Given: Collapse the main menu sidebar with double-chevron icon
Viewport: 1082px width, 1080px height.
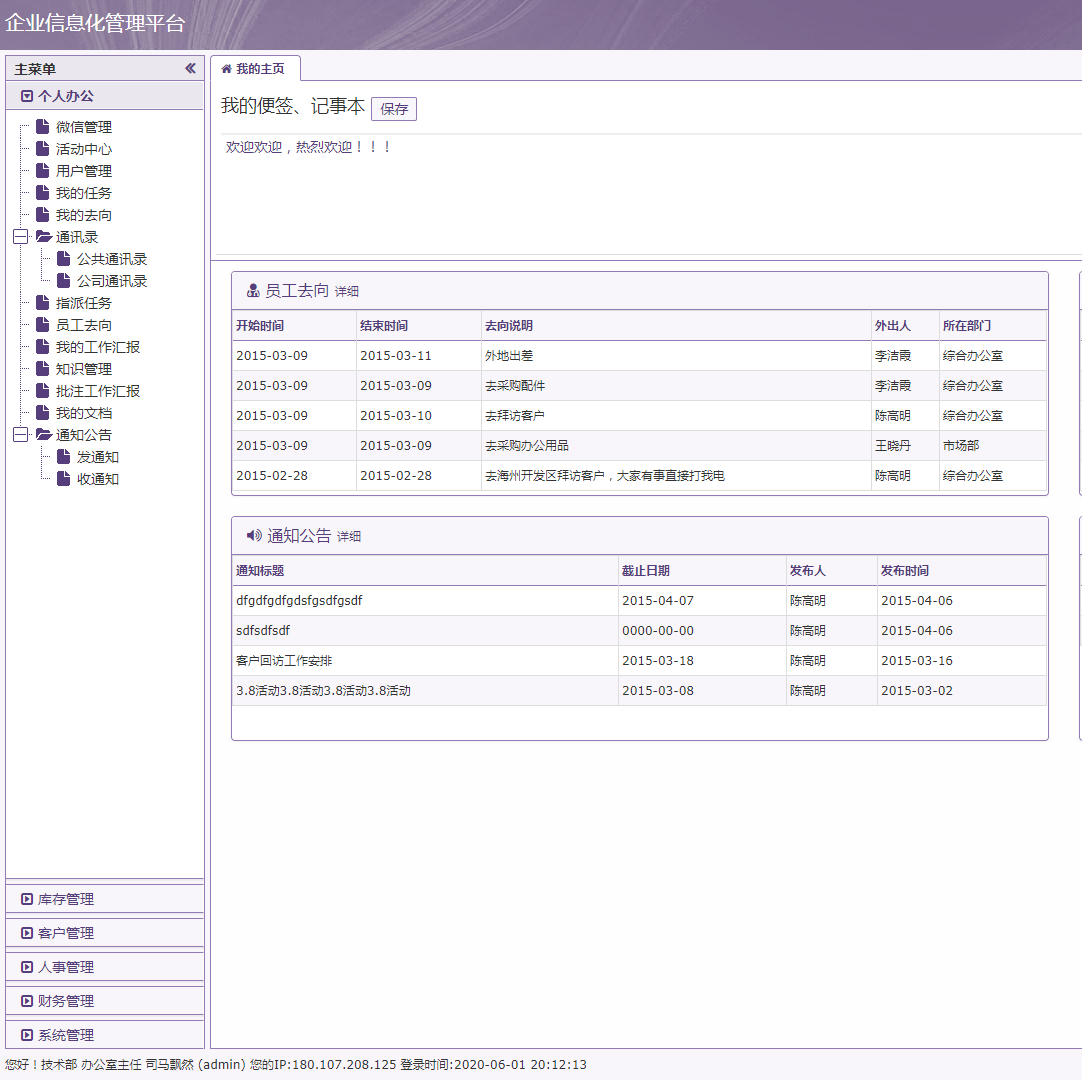Looking at the screenshot, I should (190, 69).
